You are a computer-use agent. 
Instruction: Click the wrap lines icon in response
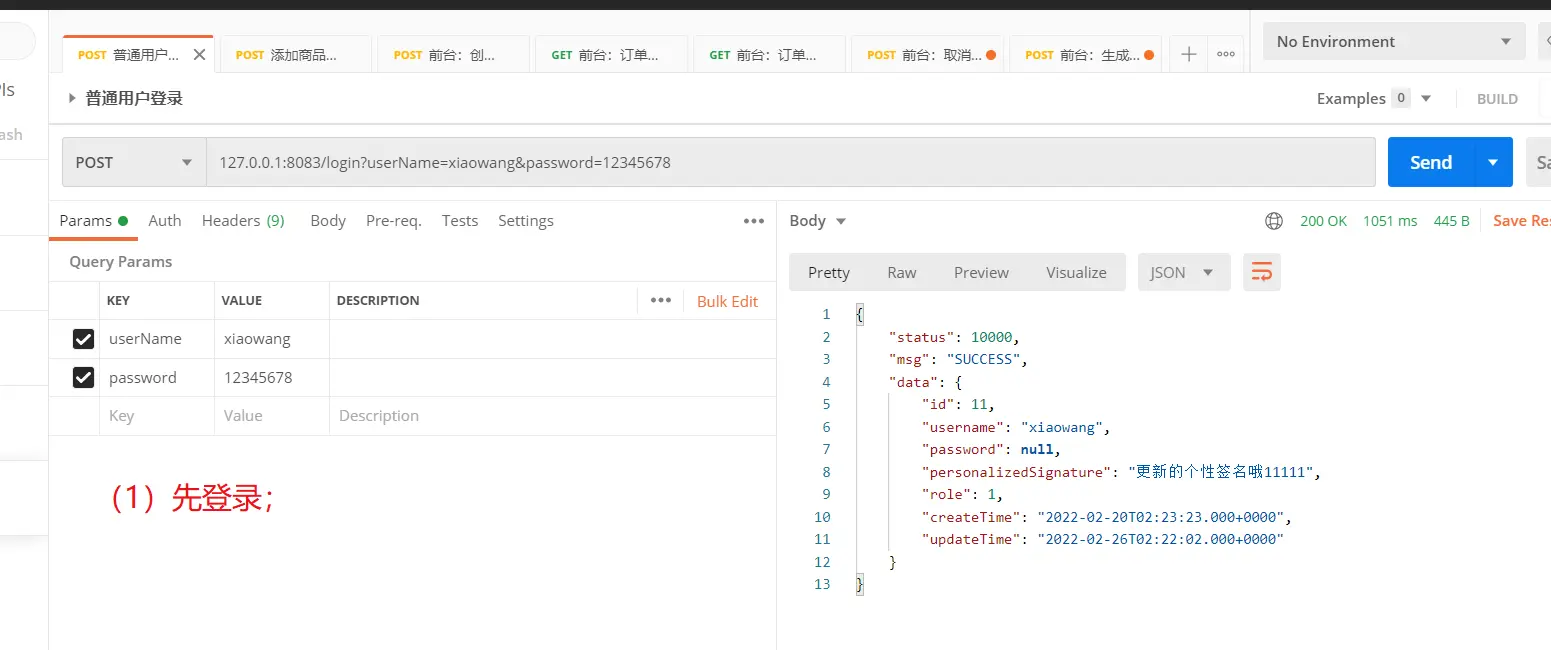point(1262,272)
